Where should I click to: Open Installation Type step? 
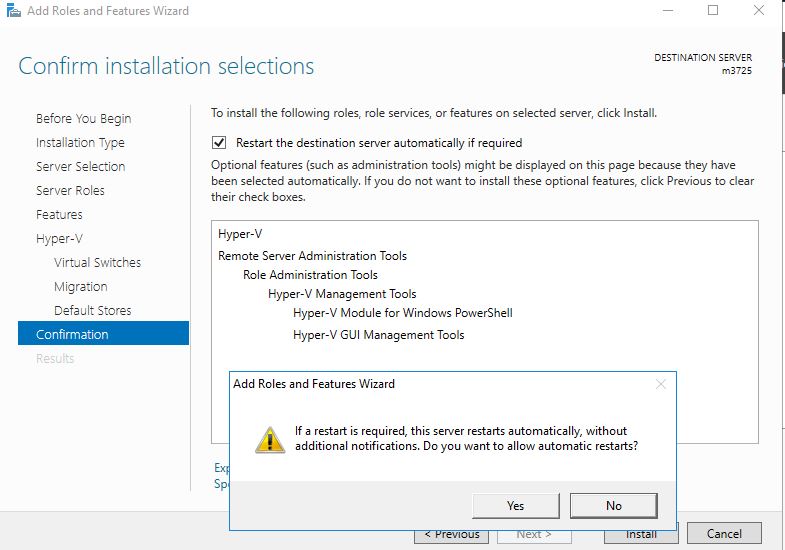coord(80,143)
